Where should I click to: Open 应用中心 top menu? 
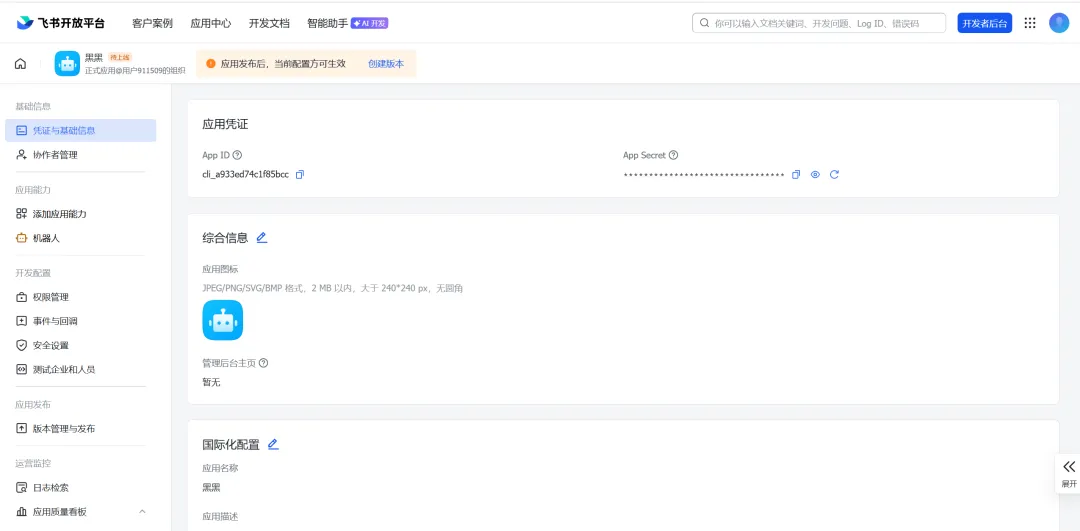(x=211, y=23)
